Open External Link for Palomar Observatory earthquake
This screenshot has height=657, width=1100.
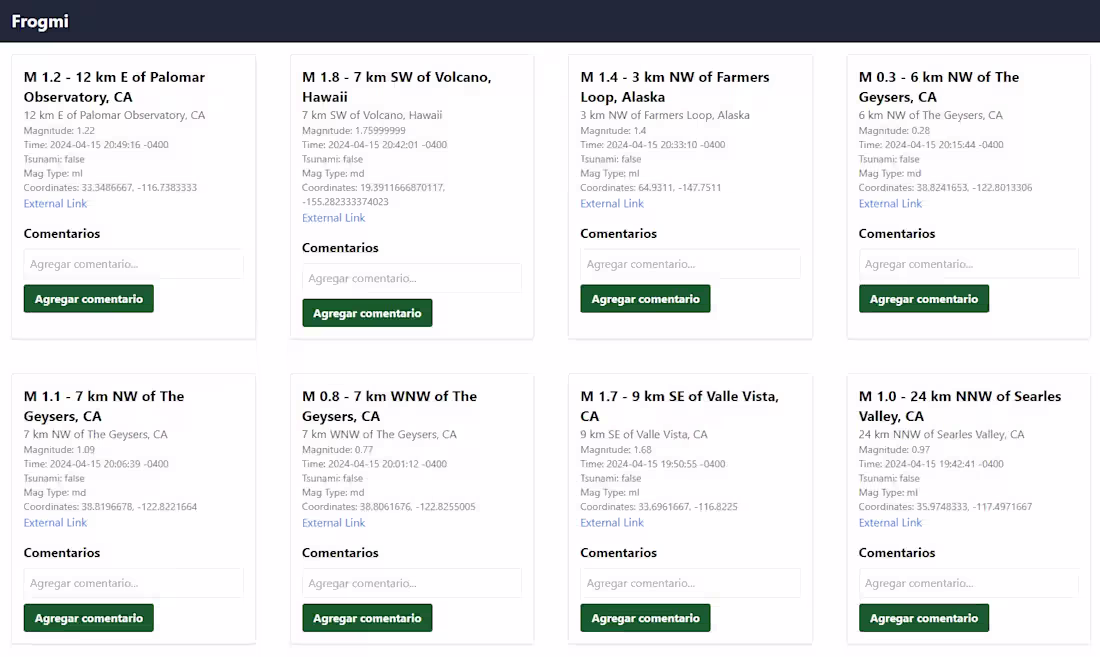55,203
